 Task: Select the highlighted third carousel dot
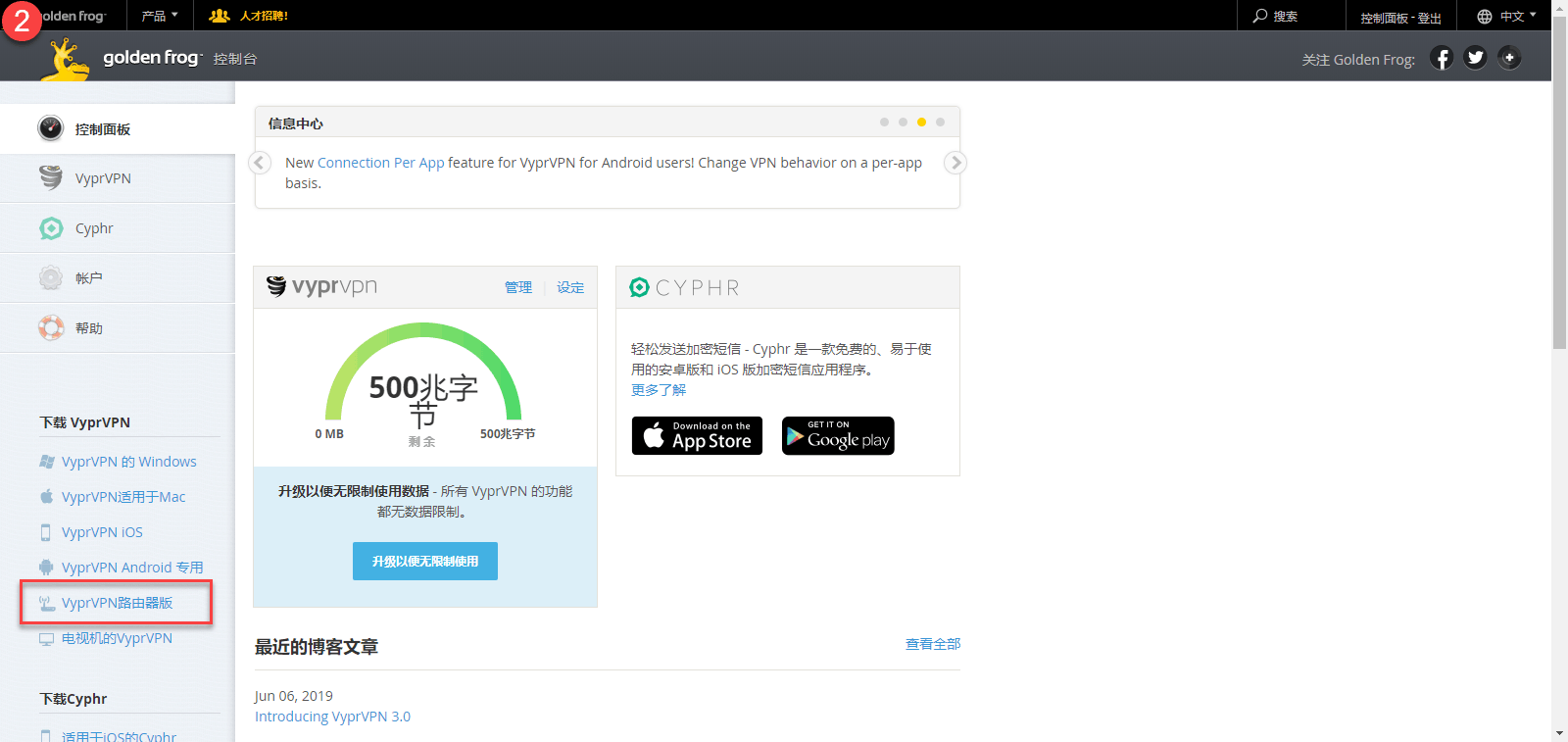(x=921, y=123)
